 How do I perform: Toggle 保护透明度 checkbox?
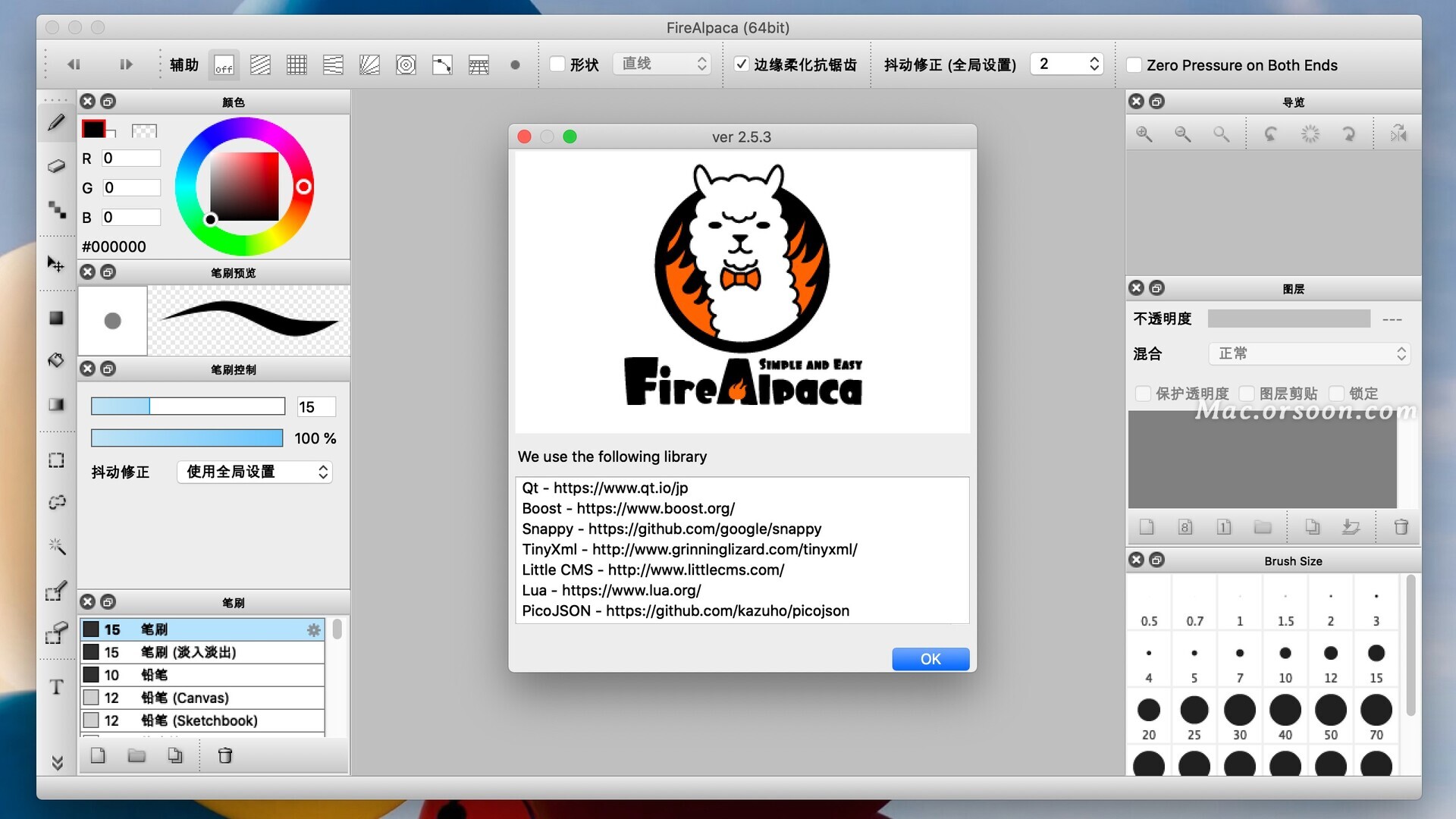(x=1143, y=394)
